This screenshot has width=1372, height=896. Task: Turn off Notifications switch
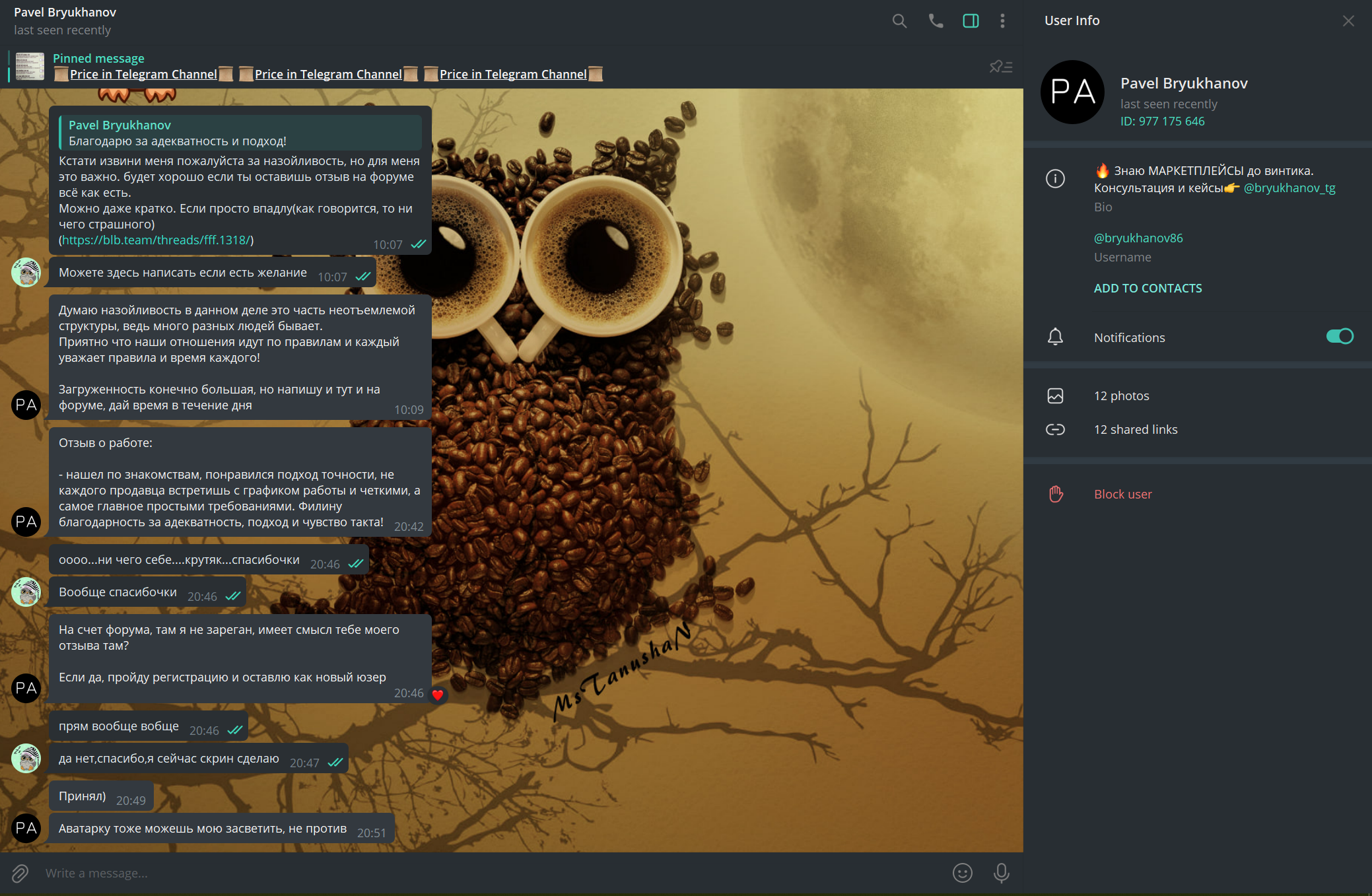coord(1340,337)
